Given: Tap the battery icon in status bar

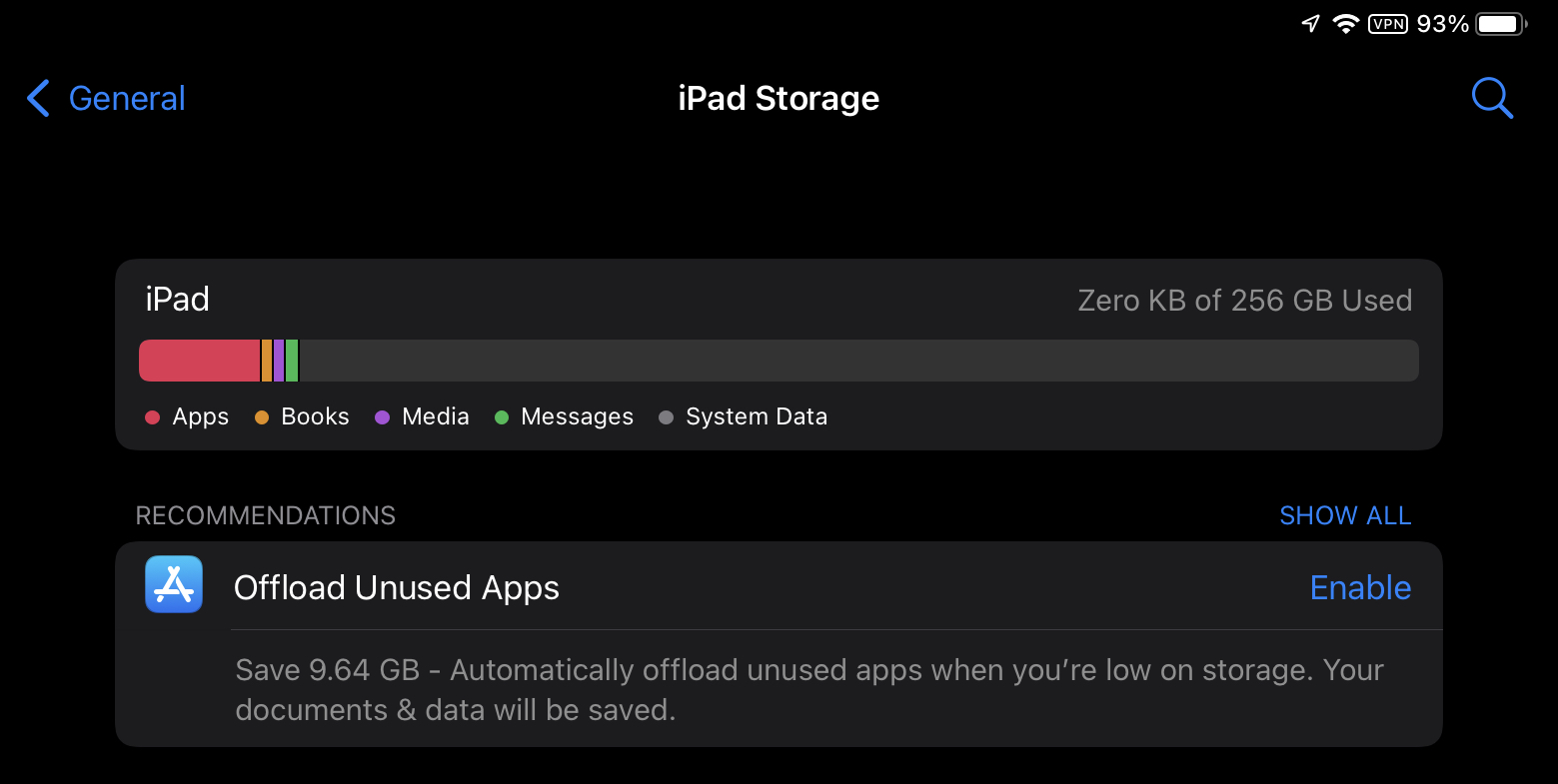Looking at the screenshot, I should (1500, 24).
